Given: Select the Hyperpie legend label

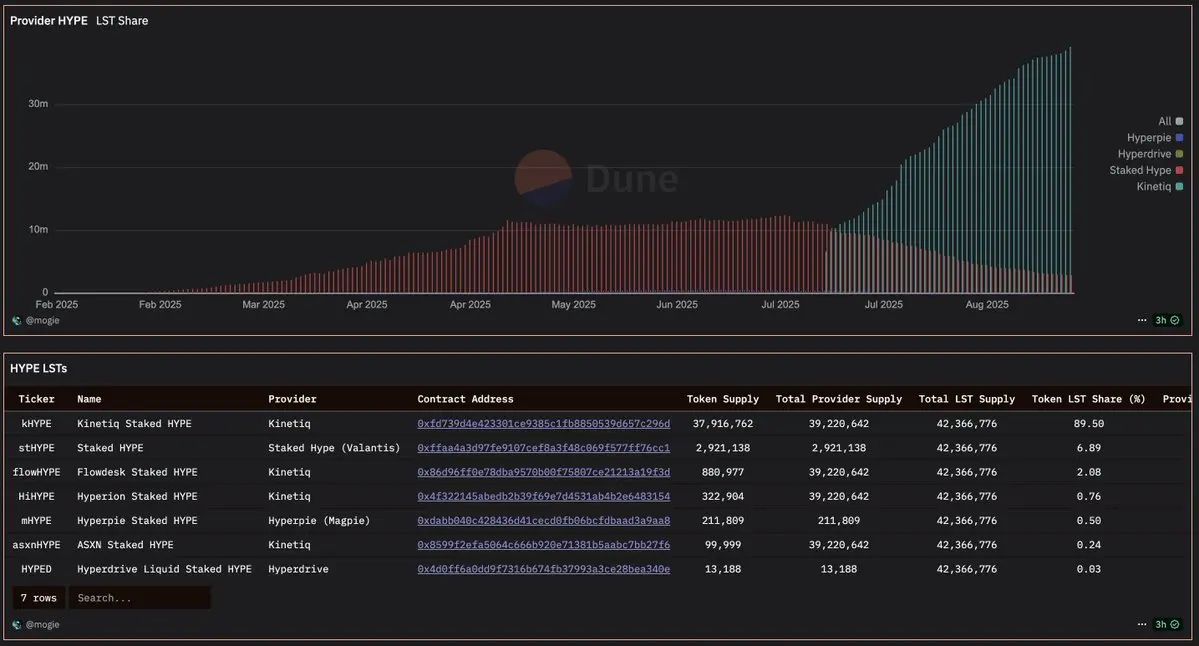Looking at the screenshot, I should pyautogui.click(x=1149, y=138).
